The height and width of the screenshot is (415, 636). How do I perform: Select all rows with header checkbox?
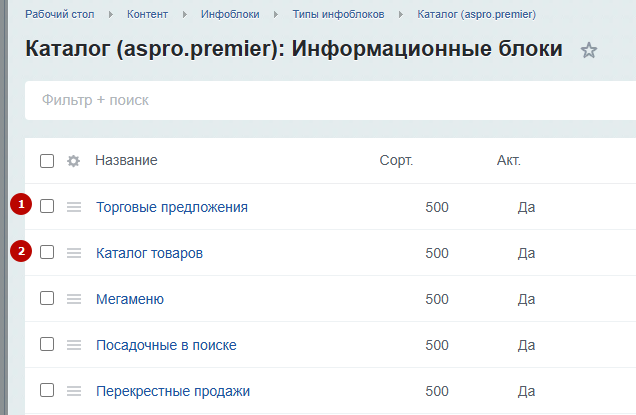click(x=47, y=161)
